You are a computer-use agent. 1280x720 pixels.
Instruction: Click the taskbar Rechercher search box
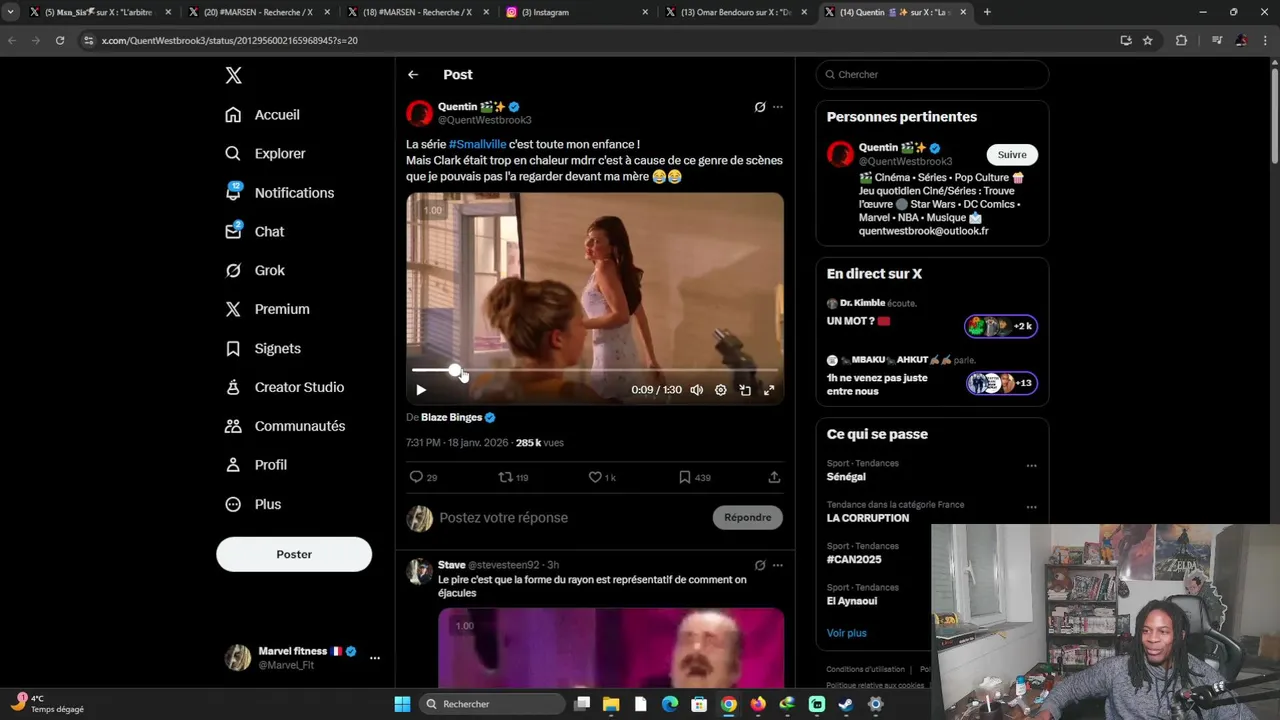(491, 704)
